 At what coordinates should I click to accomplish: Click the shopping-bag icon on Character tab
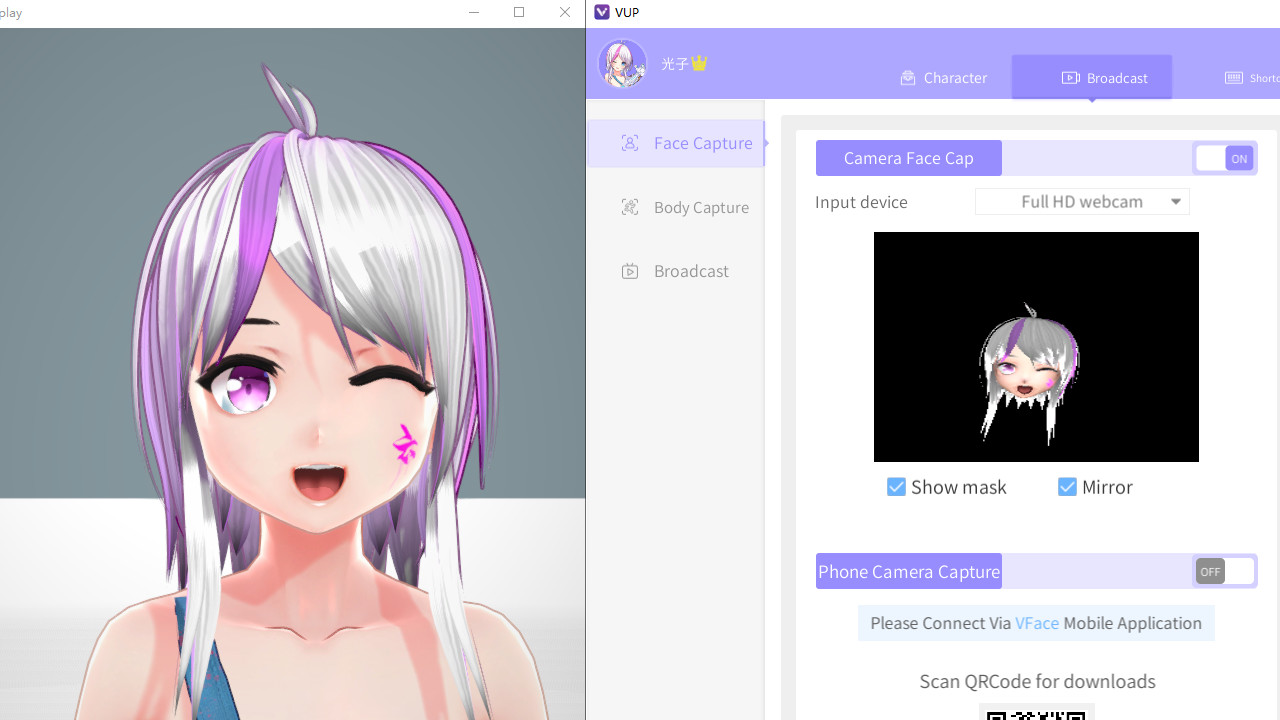(908, 77)
